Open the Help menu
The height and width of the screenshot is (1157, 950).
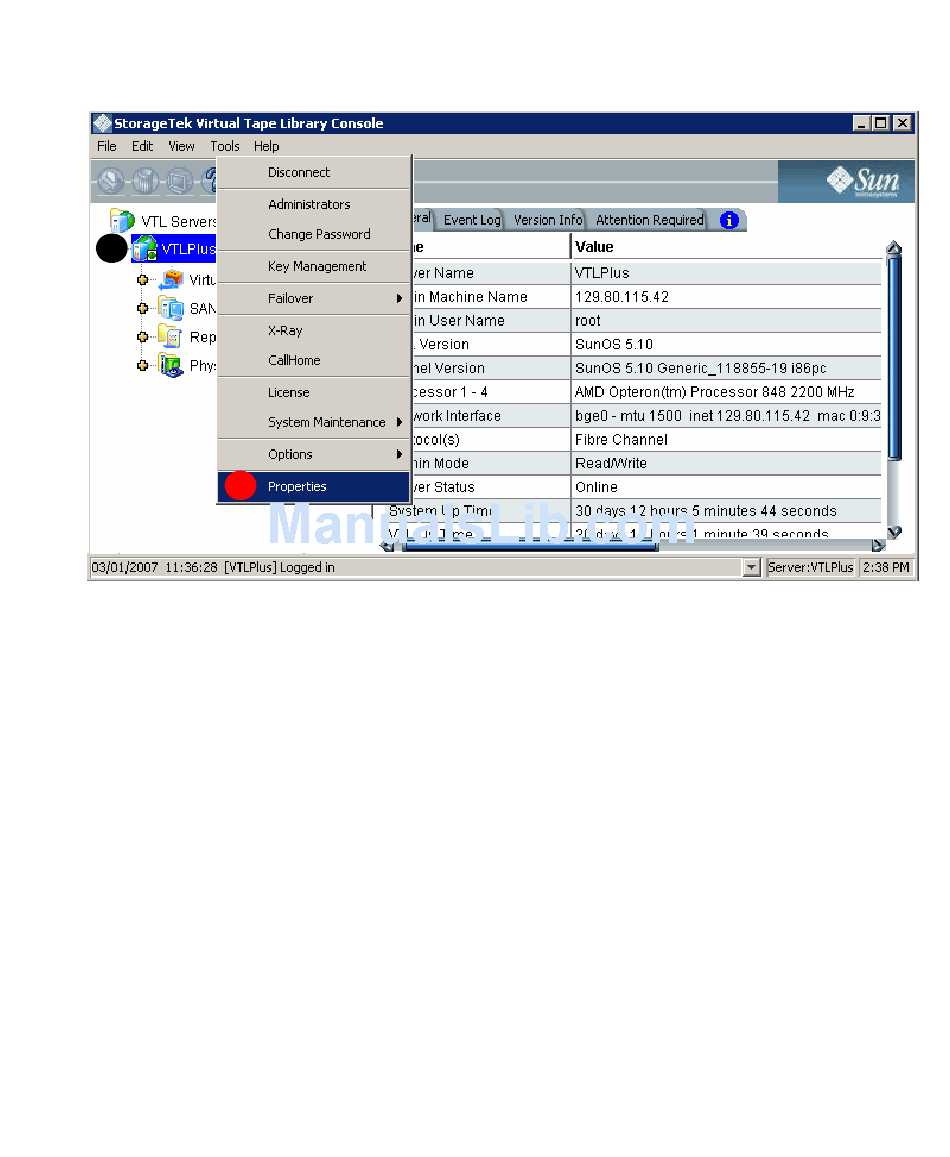point(266,146)
